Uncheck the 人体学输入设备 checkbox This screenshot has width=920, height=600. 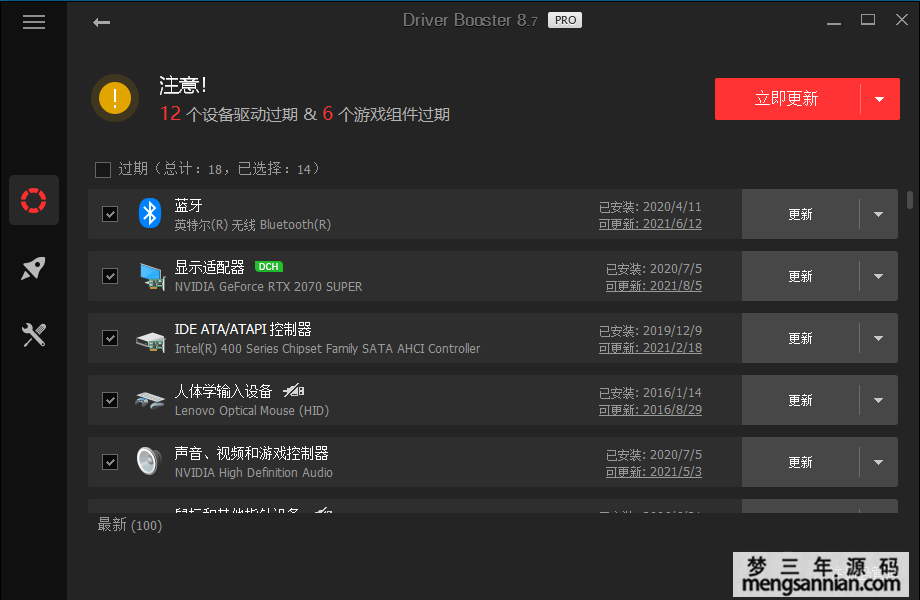tap(110, 400)
